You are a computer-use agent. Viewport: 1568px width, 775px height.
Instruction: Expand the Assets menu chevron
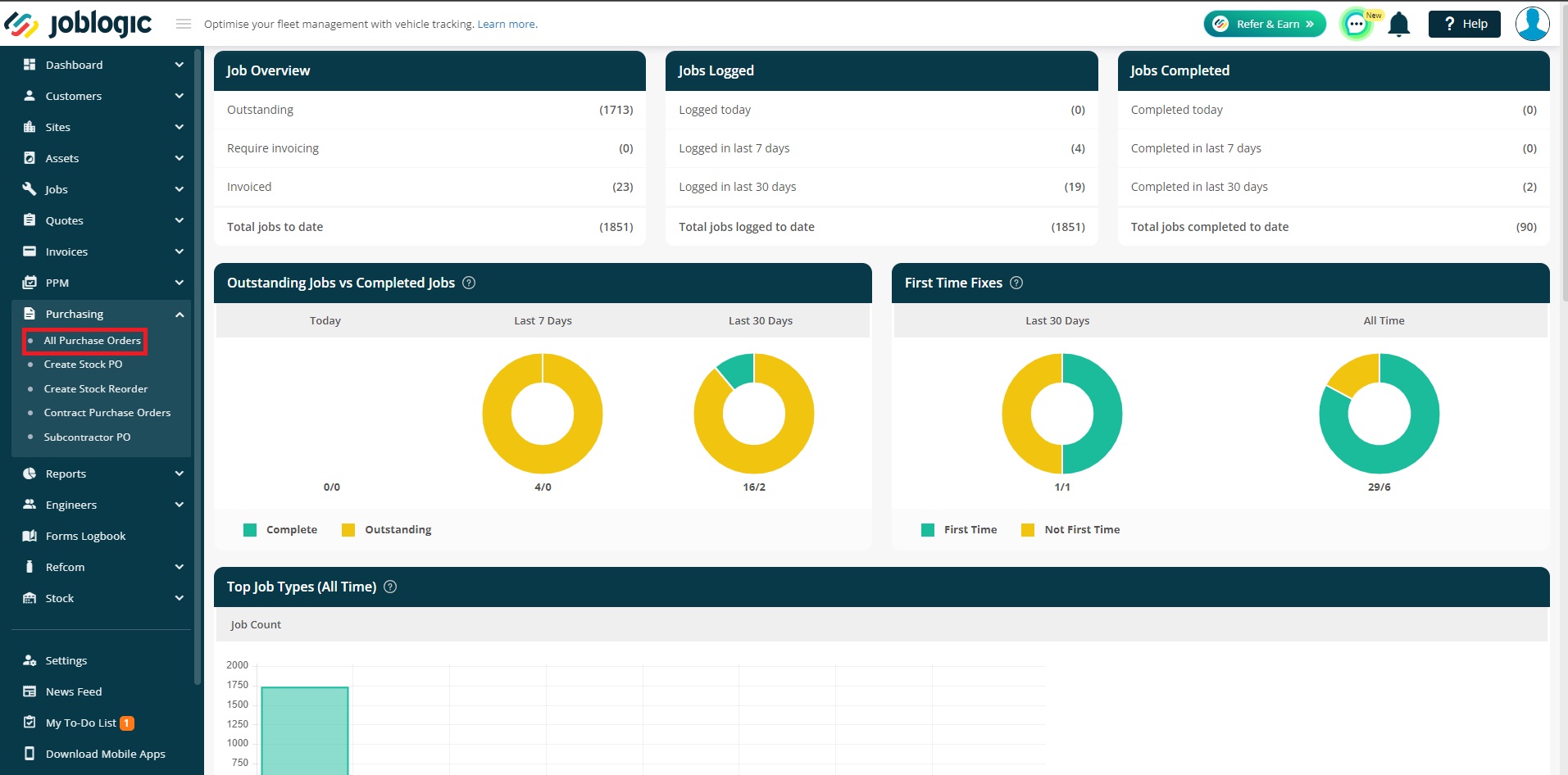[x=180, y=158]
